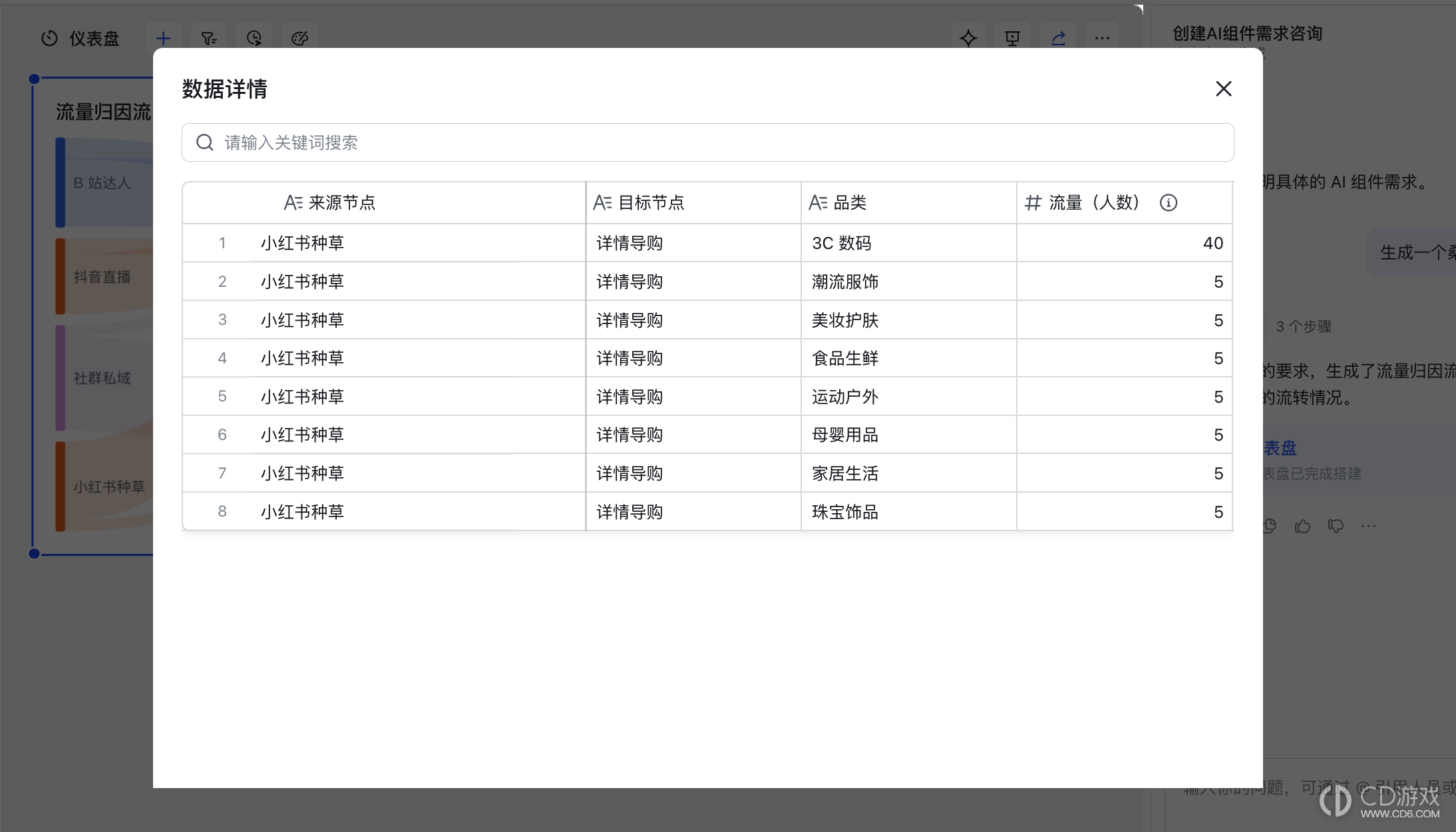The height and width of the screenshot is (832, 1456).
Task: Click the share arrow icon in toolbar
Action: point(1058,39)
